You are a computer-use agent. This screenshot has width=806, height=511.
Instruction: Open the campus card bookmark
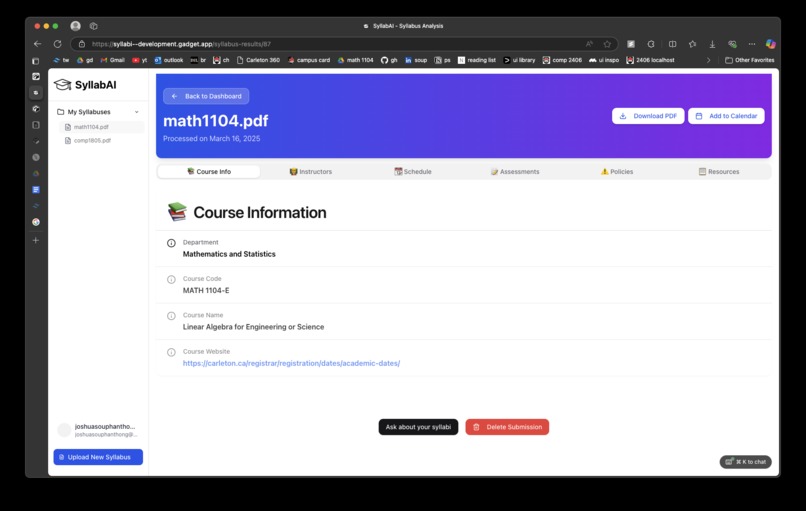click(x=309, y=60)
